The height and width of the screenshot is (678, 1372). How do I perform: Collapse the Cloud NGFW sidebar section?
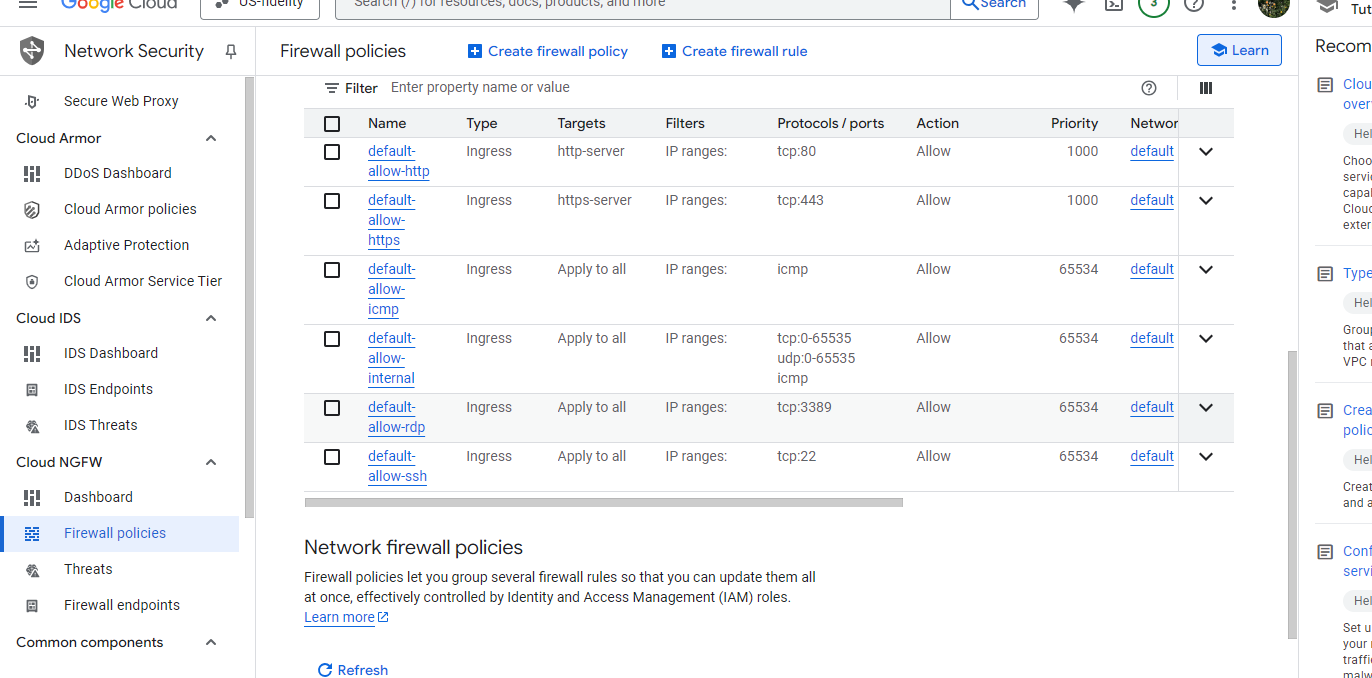tap(211, 462)
